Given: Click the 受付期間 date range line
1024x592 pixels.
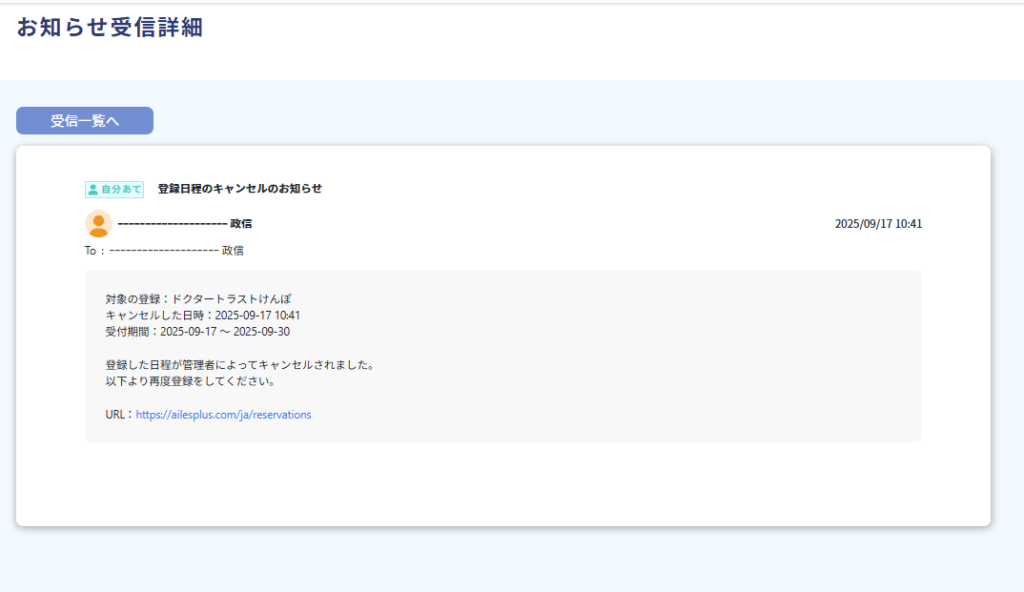Looking at the screenshot, I should 197,332.
